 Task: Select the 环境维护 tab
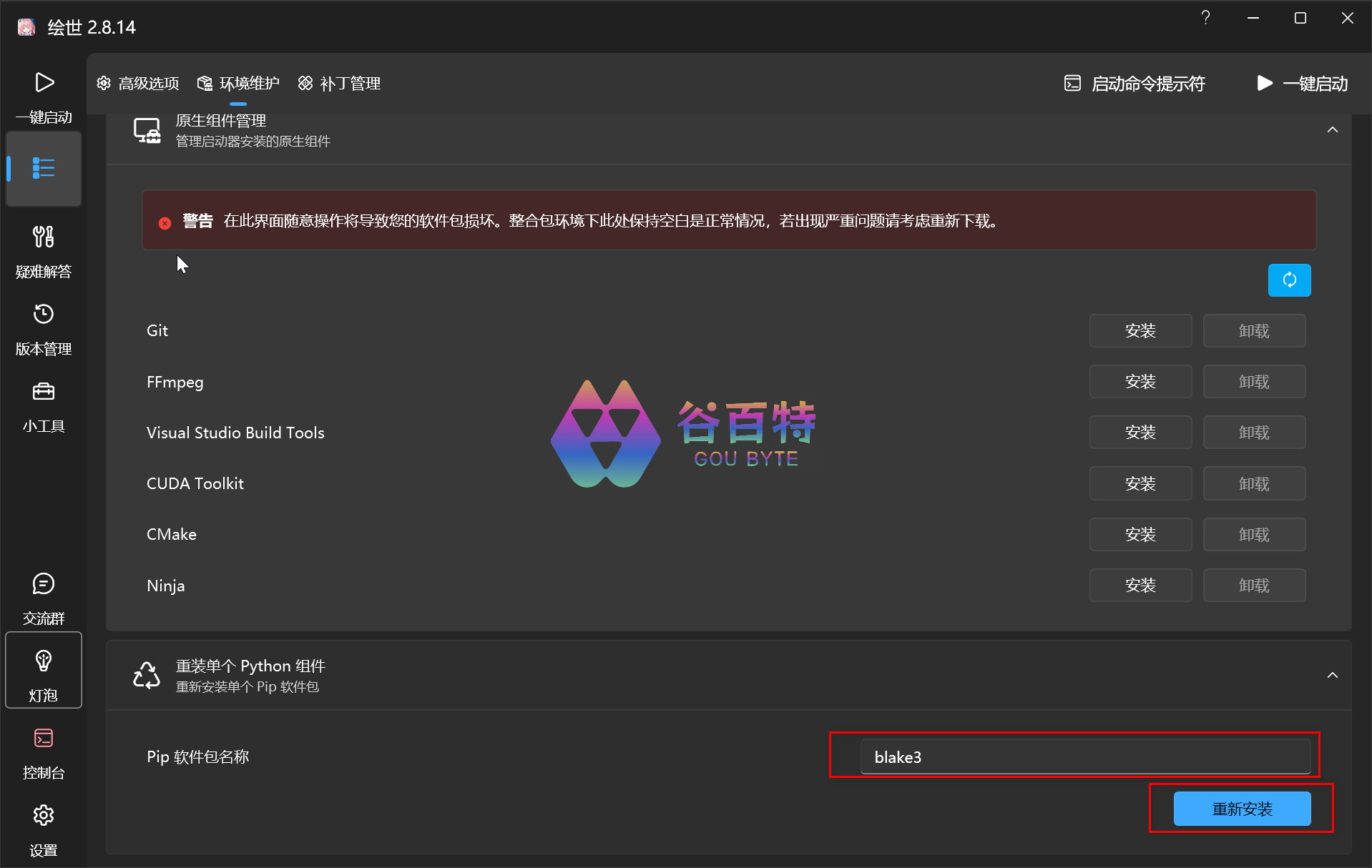tap(239, 84)
